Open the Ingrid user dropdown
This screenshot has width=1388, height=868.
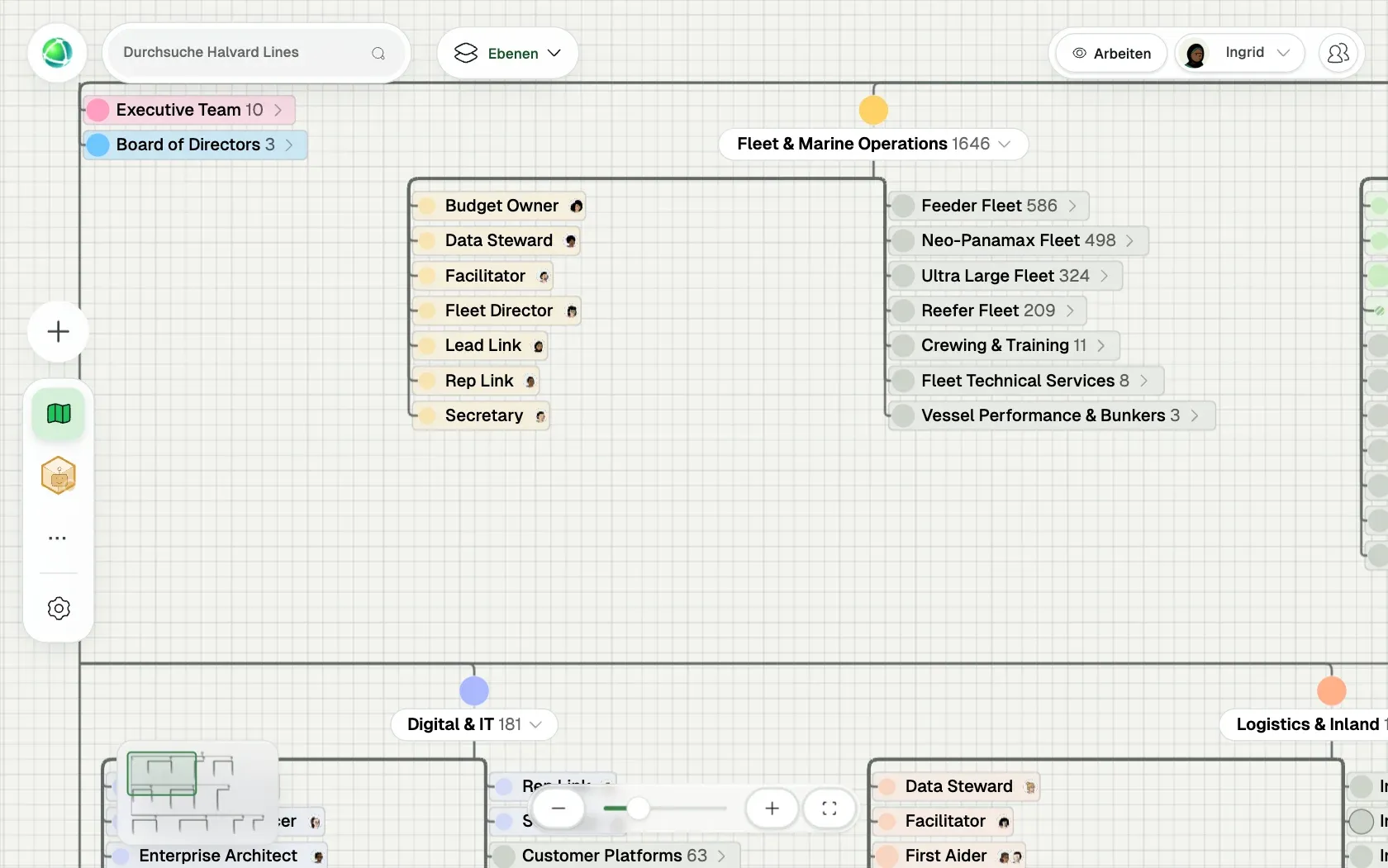[1239, 54]
